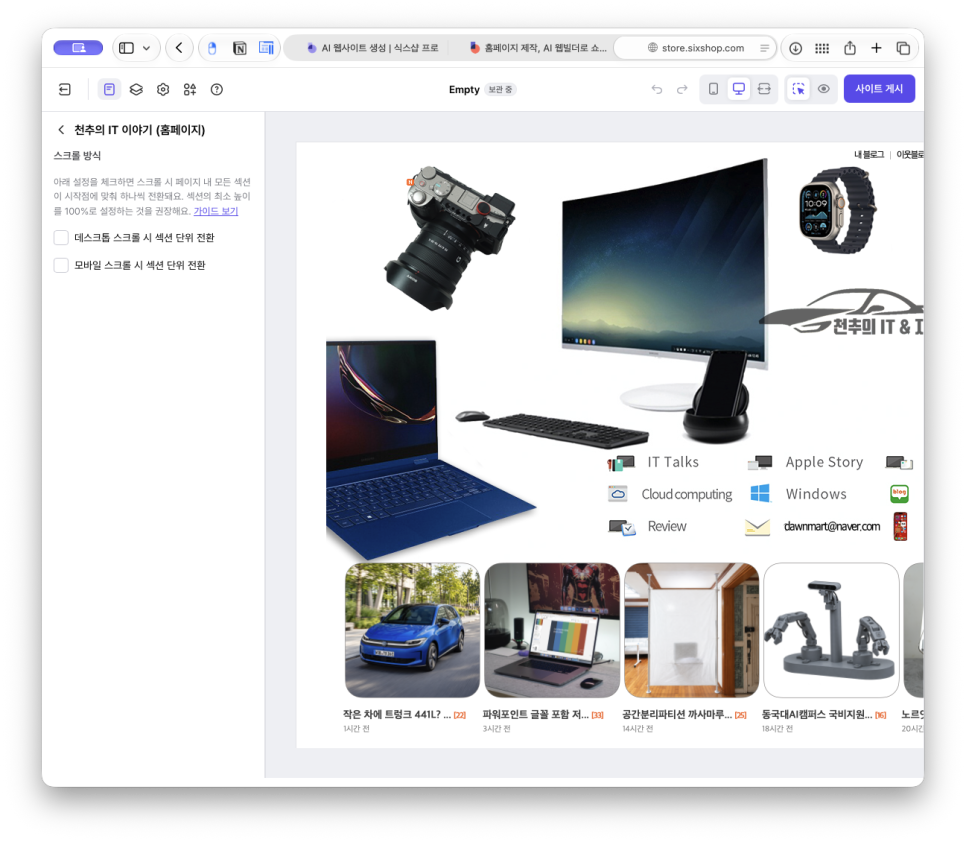Open the pinned mouse icon tab
Image resolution: width=966 pixels, height=842 pixels.
213,48
